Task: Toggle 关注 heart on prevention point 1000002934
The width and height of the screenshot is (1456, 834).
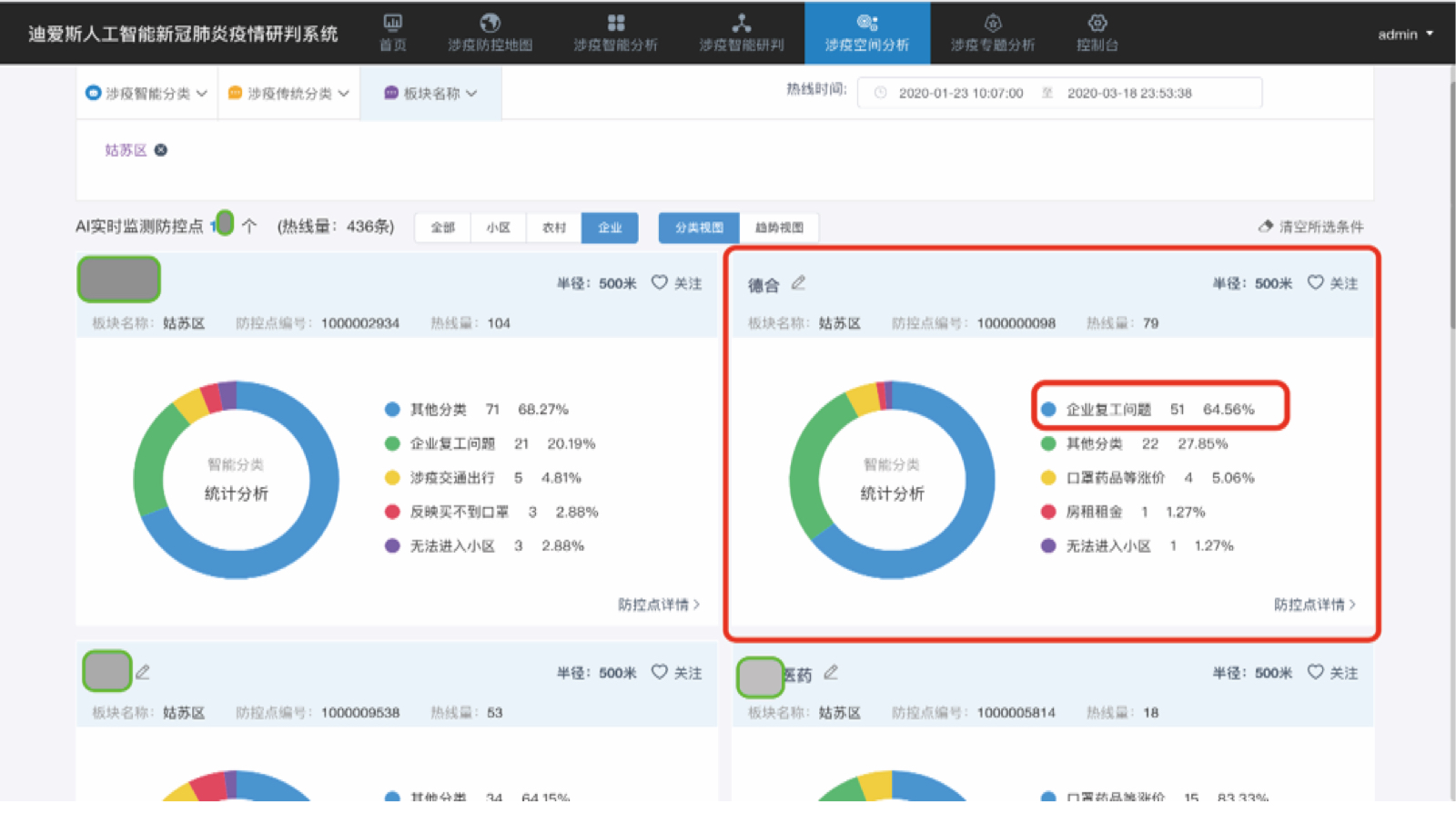Action: 660,282
